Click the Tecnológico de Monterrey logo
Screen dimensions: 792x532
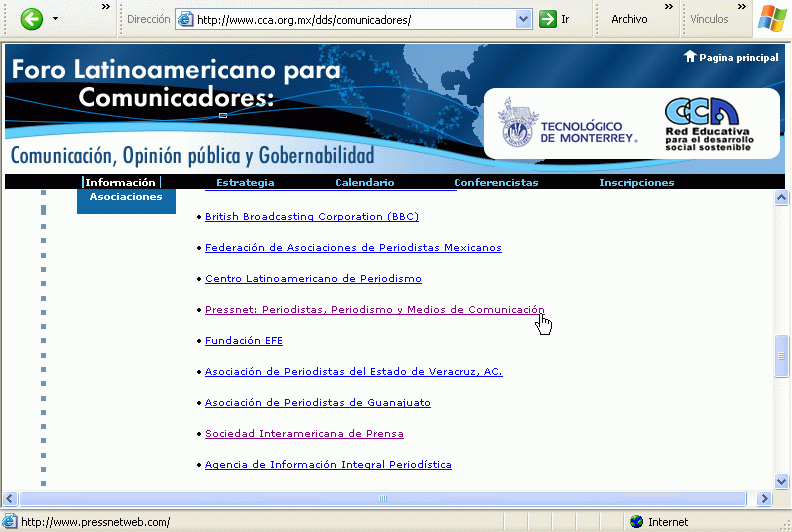coord(567,123)
